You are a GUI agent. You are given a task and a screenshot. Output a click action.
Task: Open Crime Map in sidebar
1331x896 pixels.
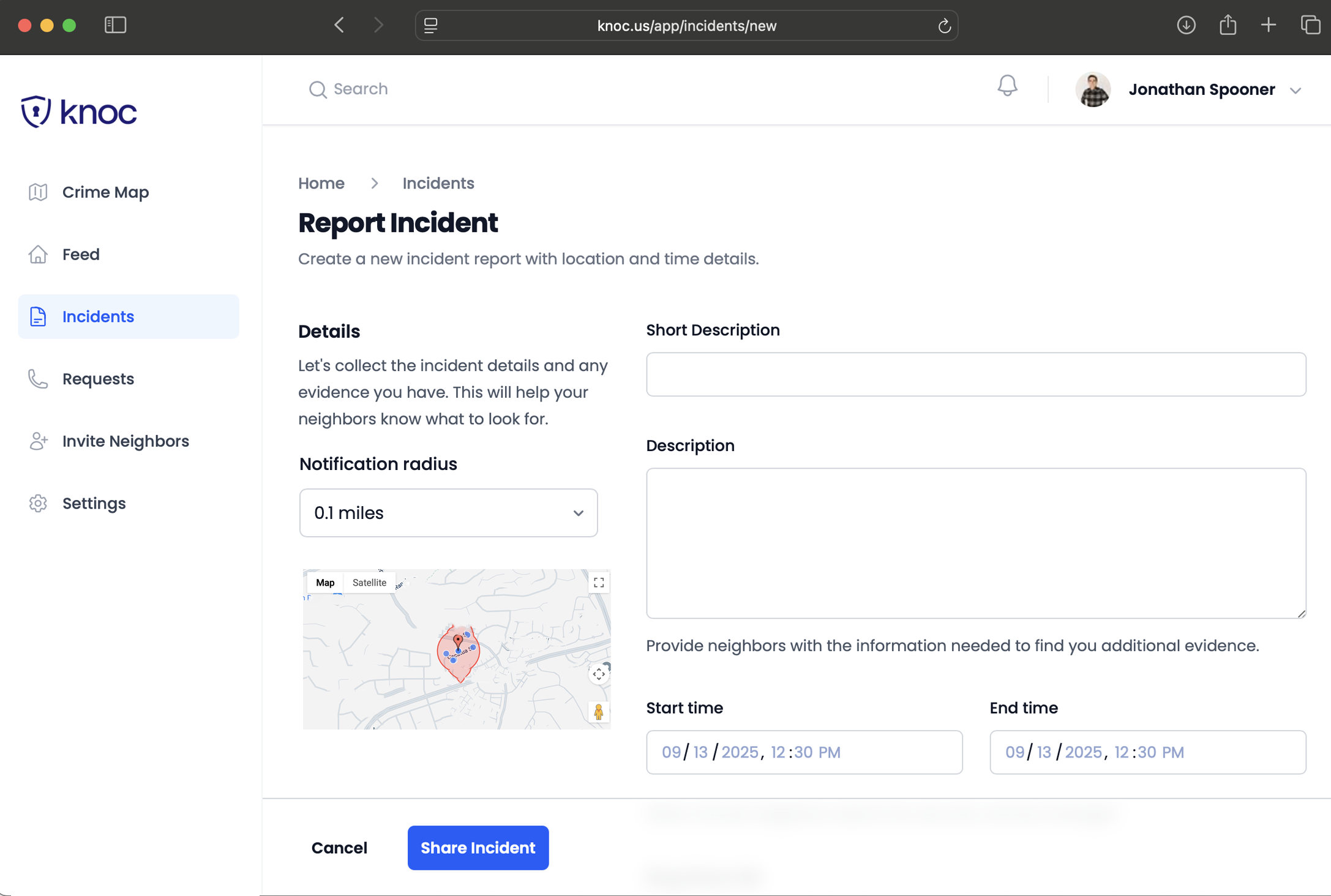tap(105, 192)
